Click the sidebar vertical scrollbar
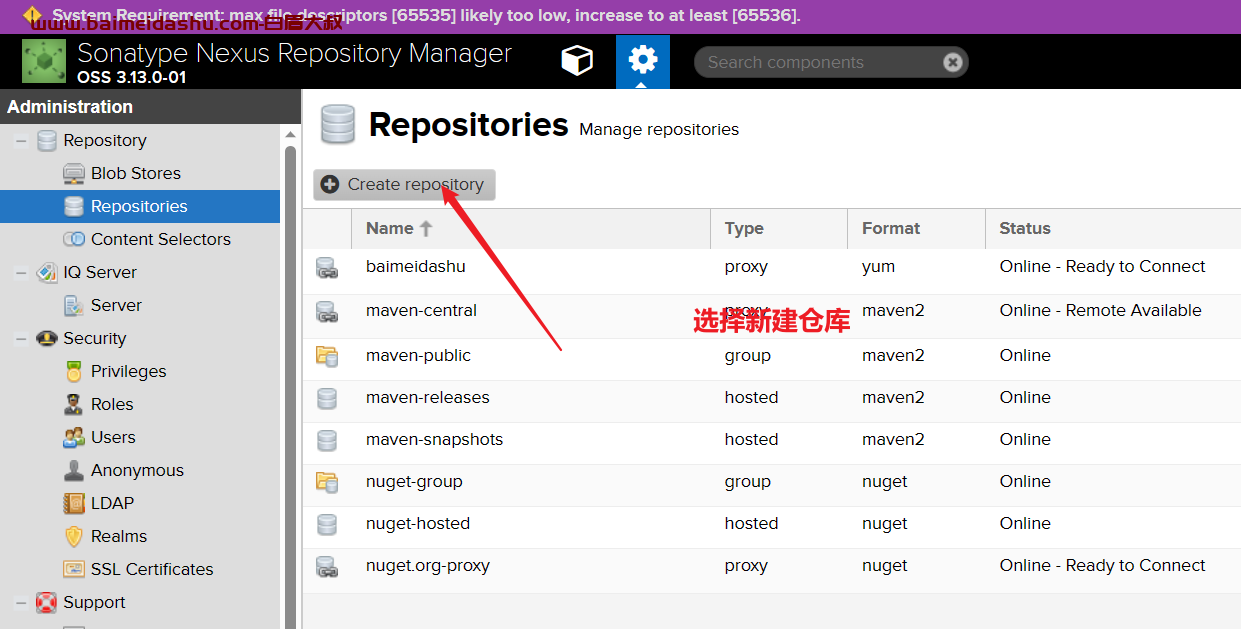 tap(290, 387)
